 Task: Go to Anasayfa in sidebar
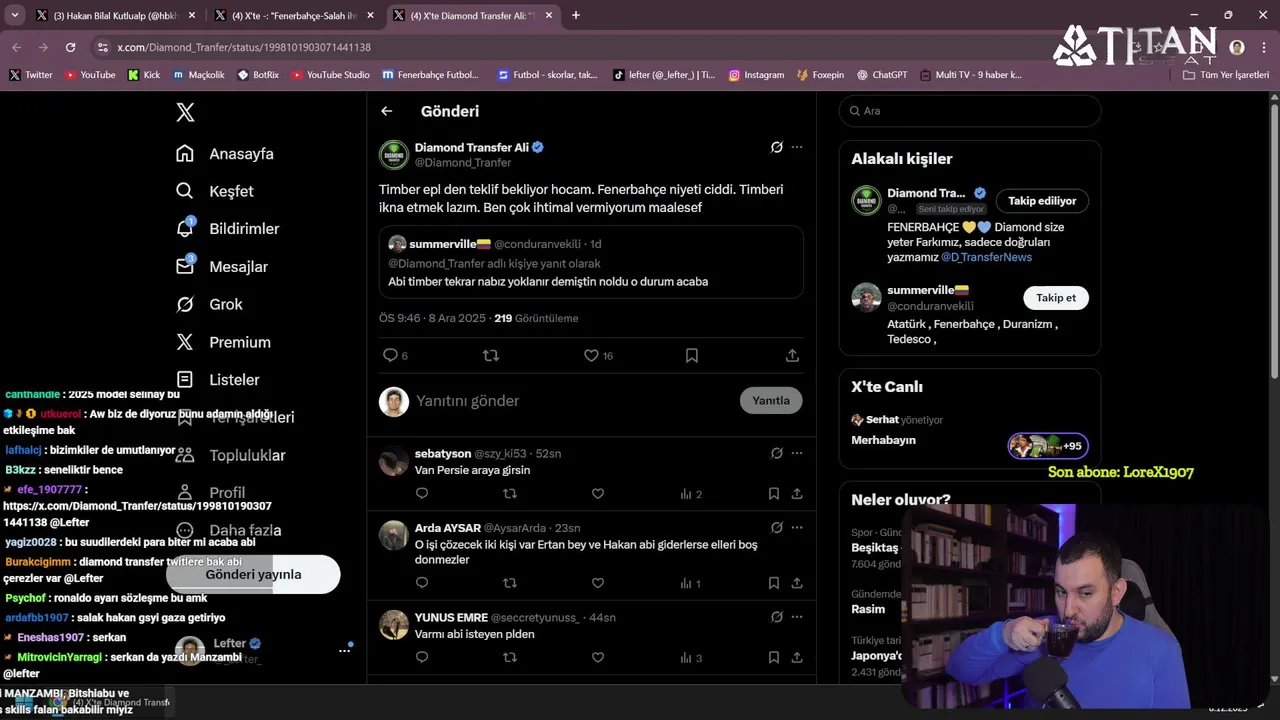coord(225,154)
